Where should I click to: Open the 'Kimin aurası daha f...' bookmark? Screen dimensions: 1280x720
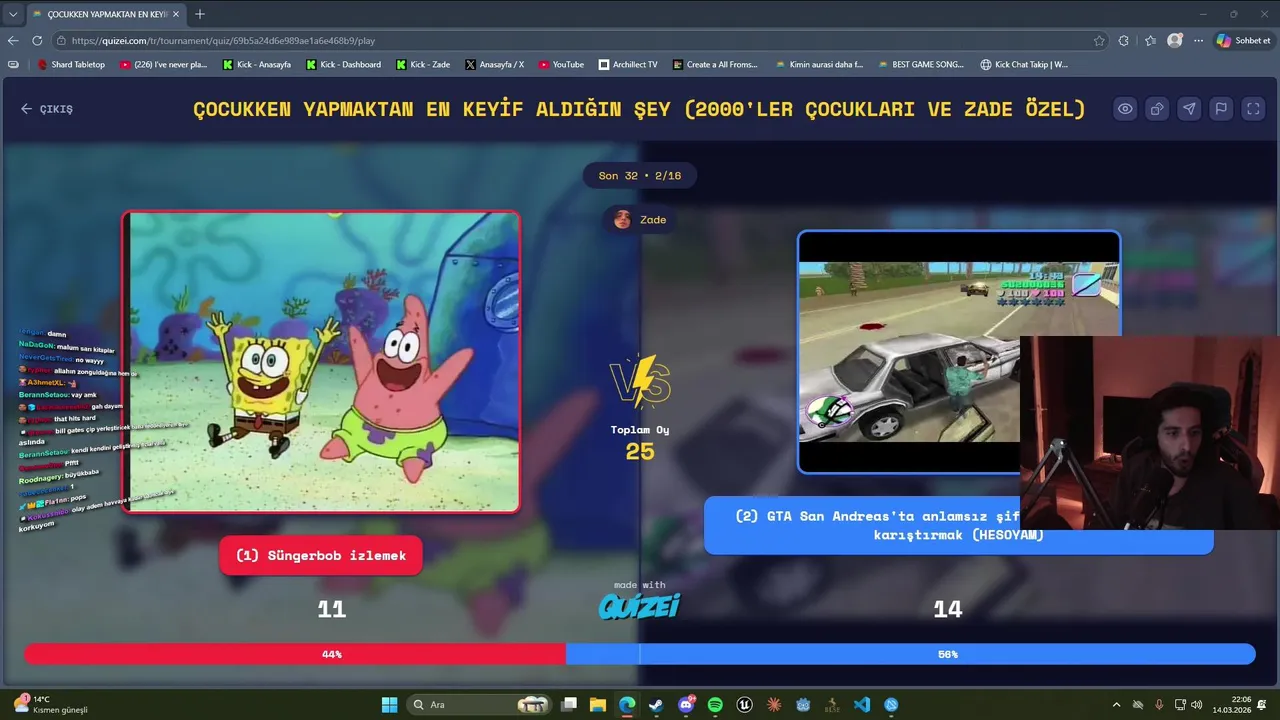coord(819,64)
